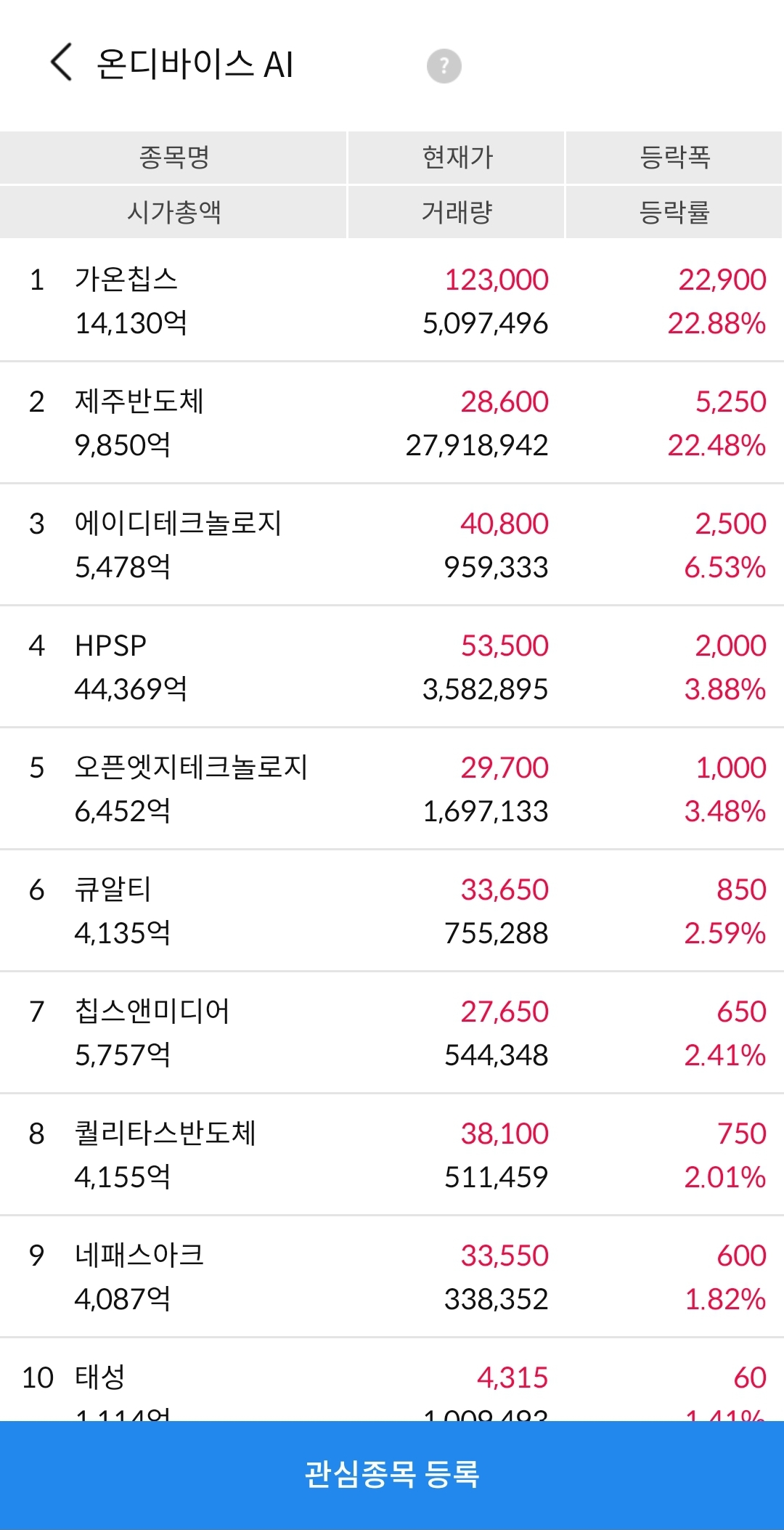Register watchlist with 관심종목 등록 button

tap(392, 1475)
